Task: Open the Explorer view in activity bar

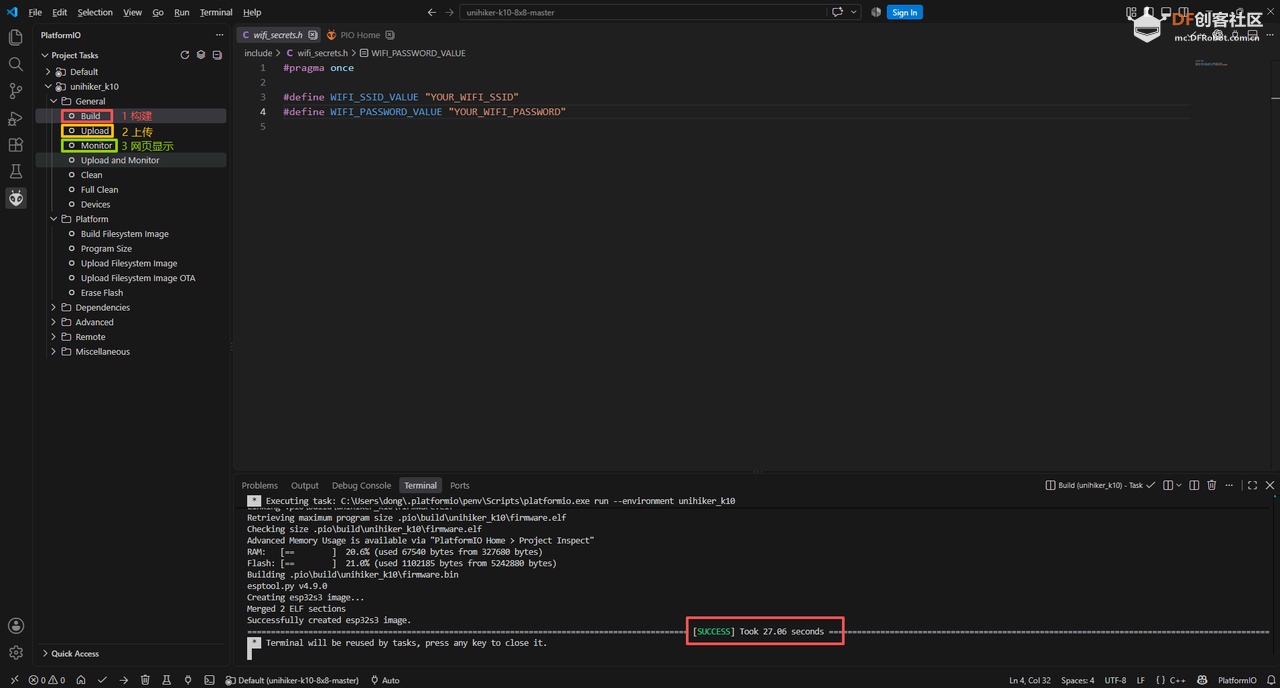Action: pos(15,37)
